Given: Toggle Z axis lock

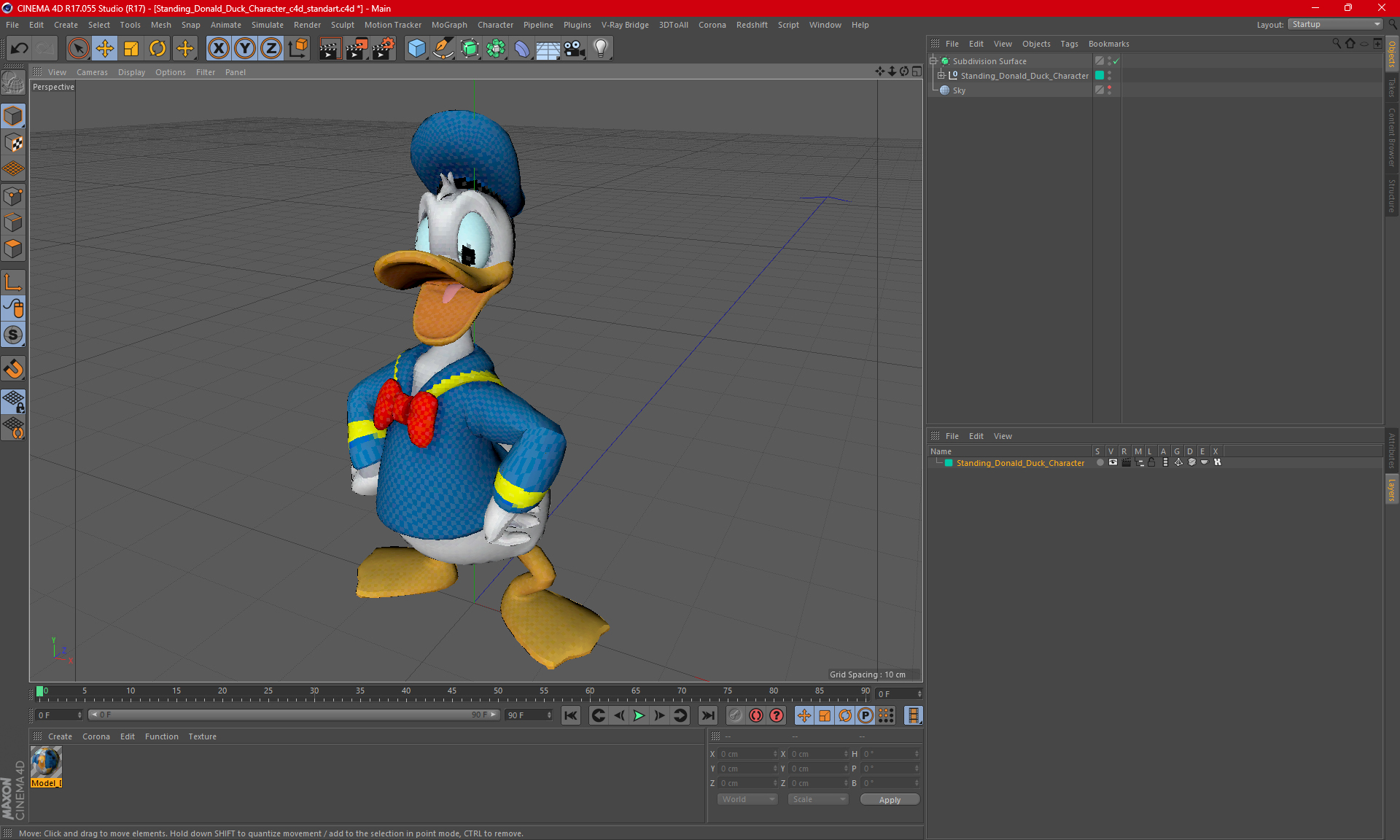Looking at the screenshot, I should point(271,49).
